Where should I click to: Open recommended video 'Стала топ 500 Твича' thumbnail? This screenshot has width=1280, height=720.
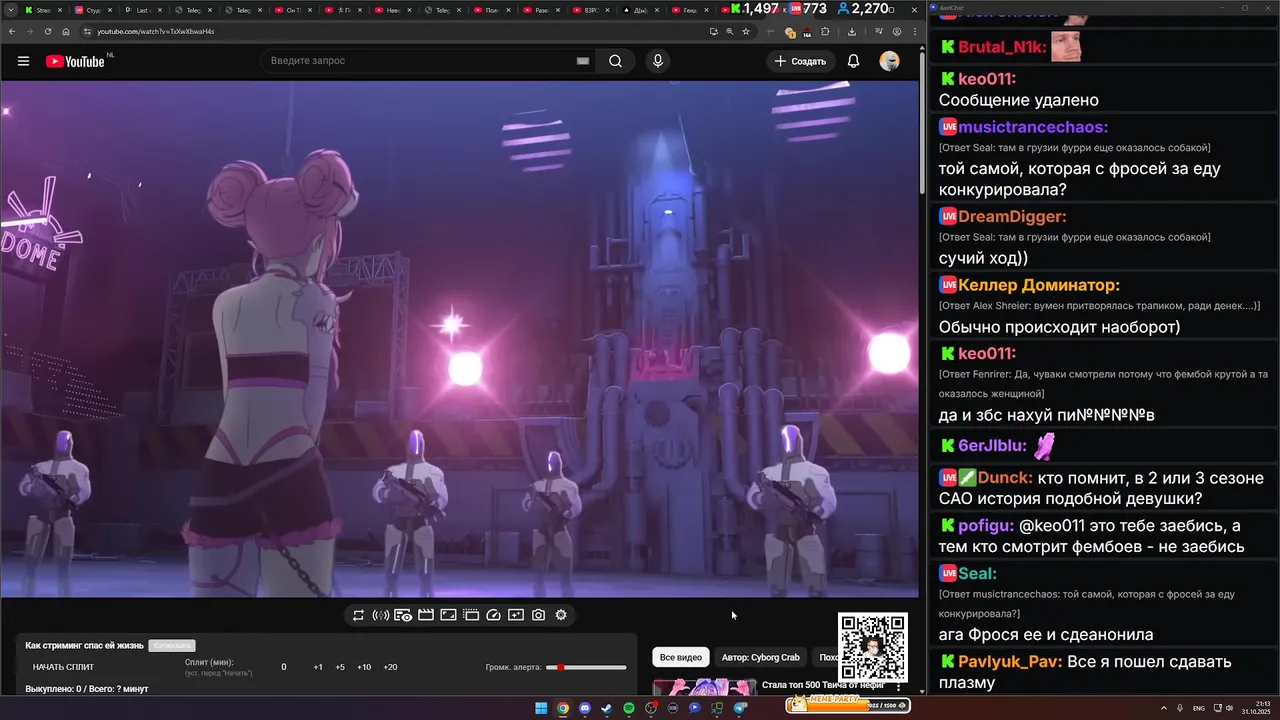[704, 687]
